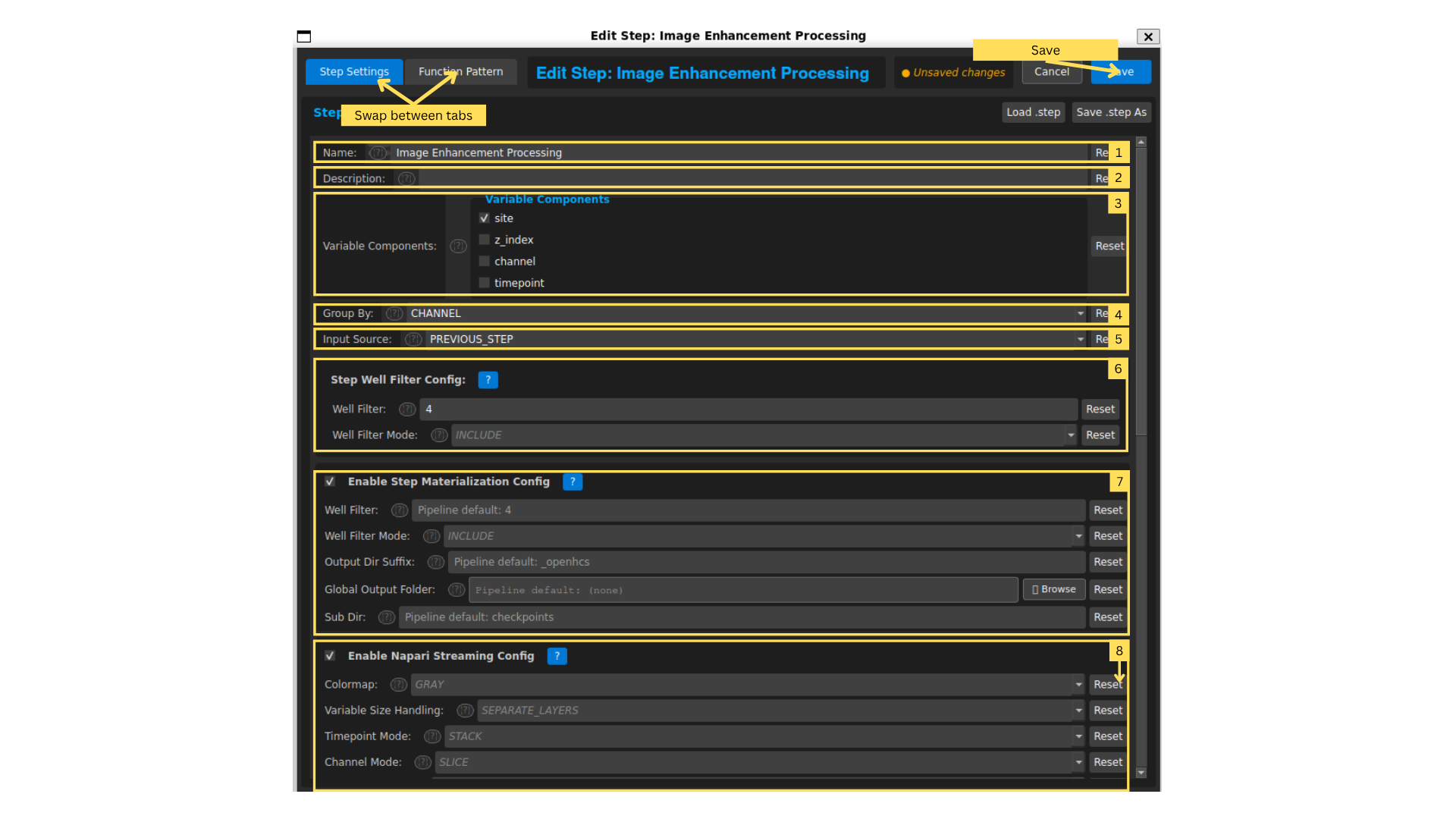
Task: Click help icon for Global Output Folder
Action: (457, 589)
